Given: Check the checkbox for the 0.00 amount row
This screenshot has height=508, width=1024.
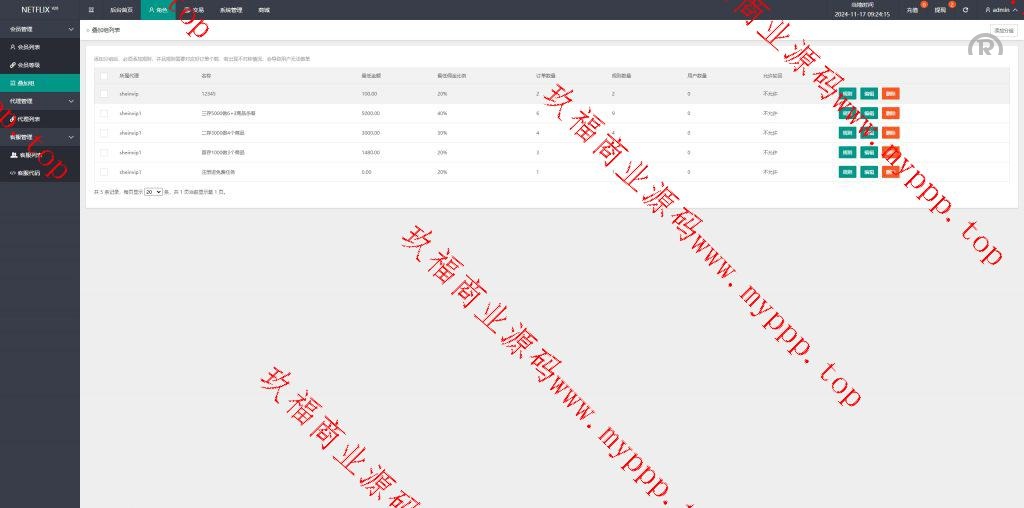Looking at the screenshot, I should tap(104, 172).
